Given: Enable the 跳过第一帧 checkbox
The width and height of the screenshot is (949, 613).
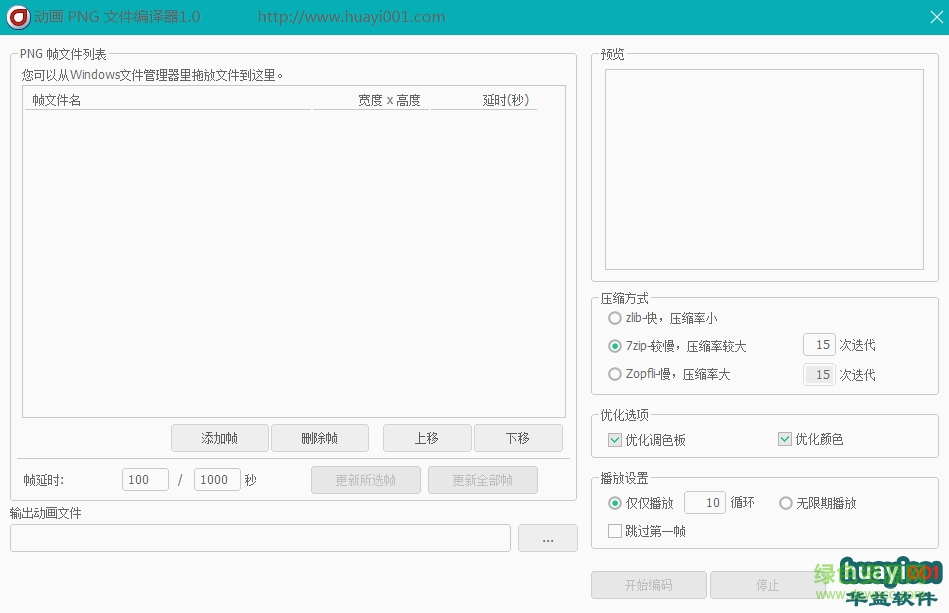Looking at the screenshot, I should pos(615,531).
